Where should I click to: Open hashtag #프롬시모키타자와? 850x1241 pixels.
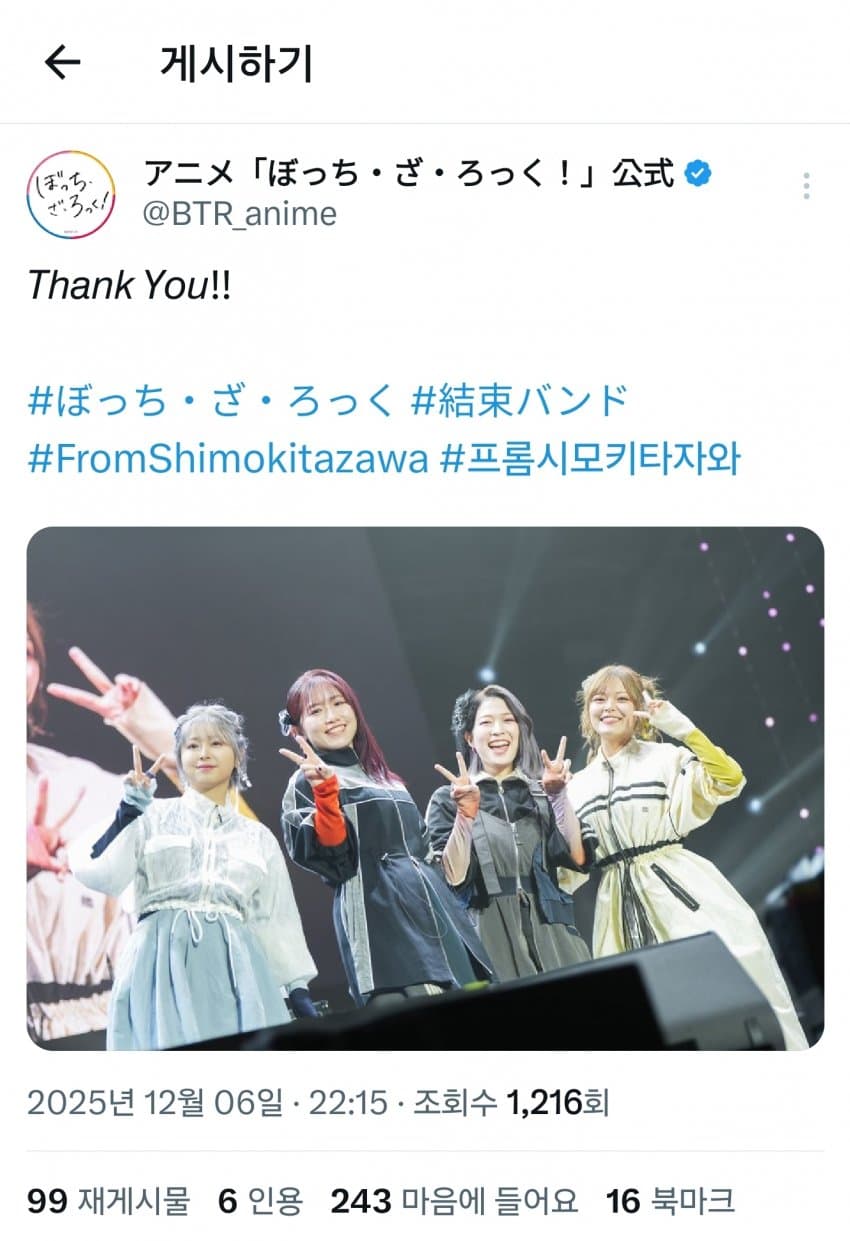pyautogui.click(x=590, y=458)
